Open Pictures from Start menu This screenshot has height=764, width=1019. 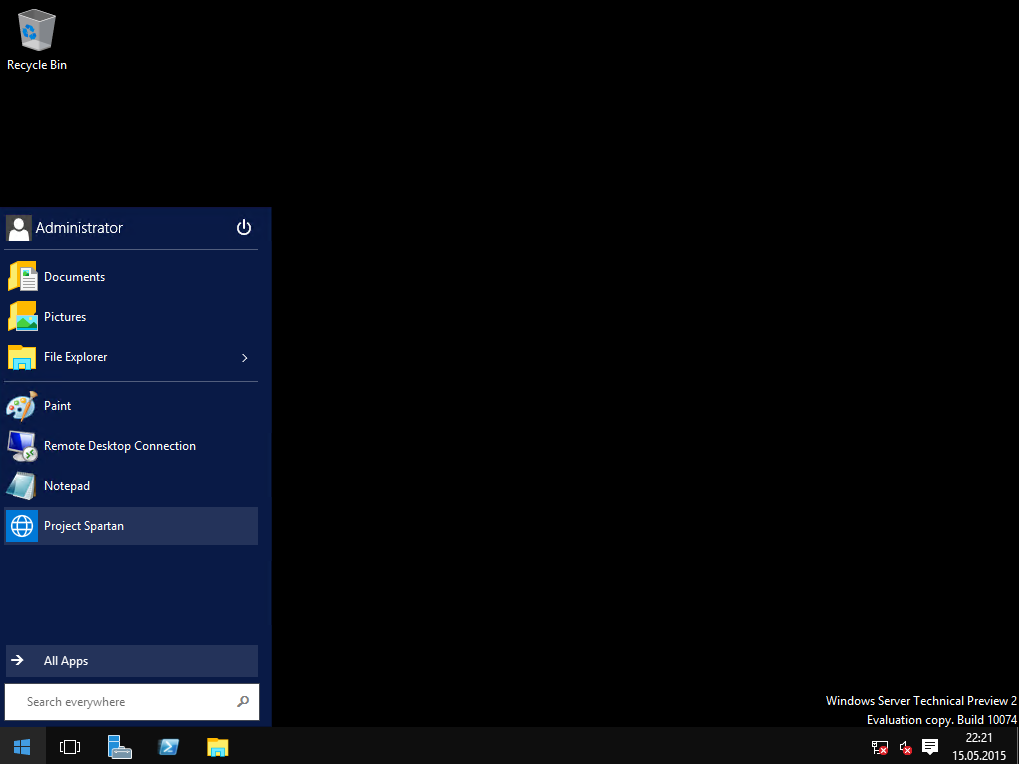[x=131, y=317]
